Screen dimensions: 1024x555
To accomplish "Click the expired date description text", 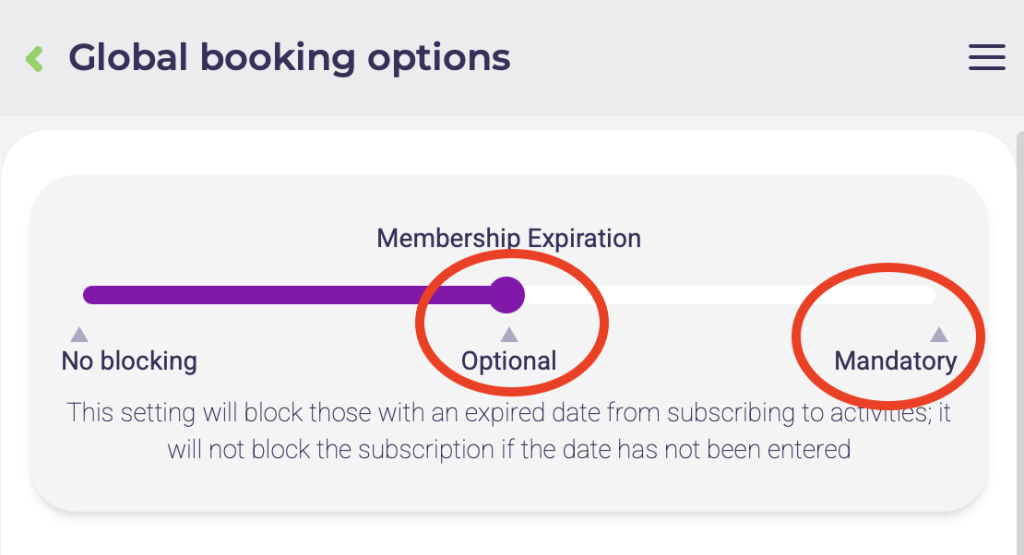I will [x=508, y=431].
